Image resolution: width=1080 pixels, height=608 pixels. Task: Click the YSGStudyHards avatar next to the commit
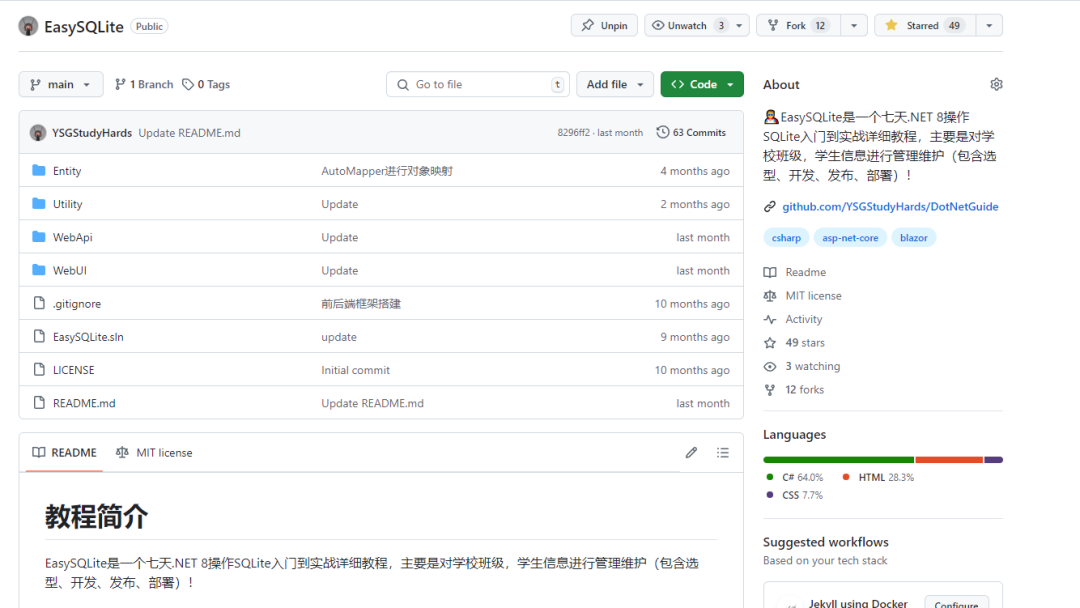click(37, 131)
